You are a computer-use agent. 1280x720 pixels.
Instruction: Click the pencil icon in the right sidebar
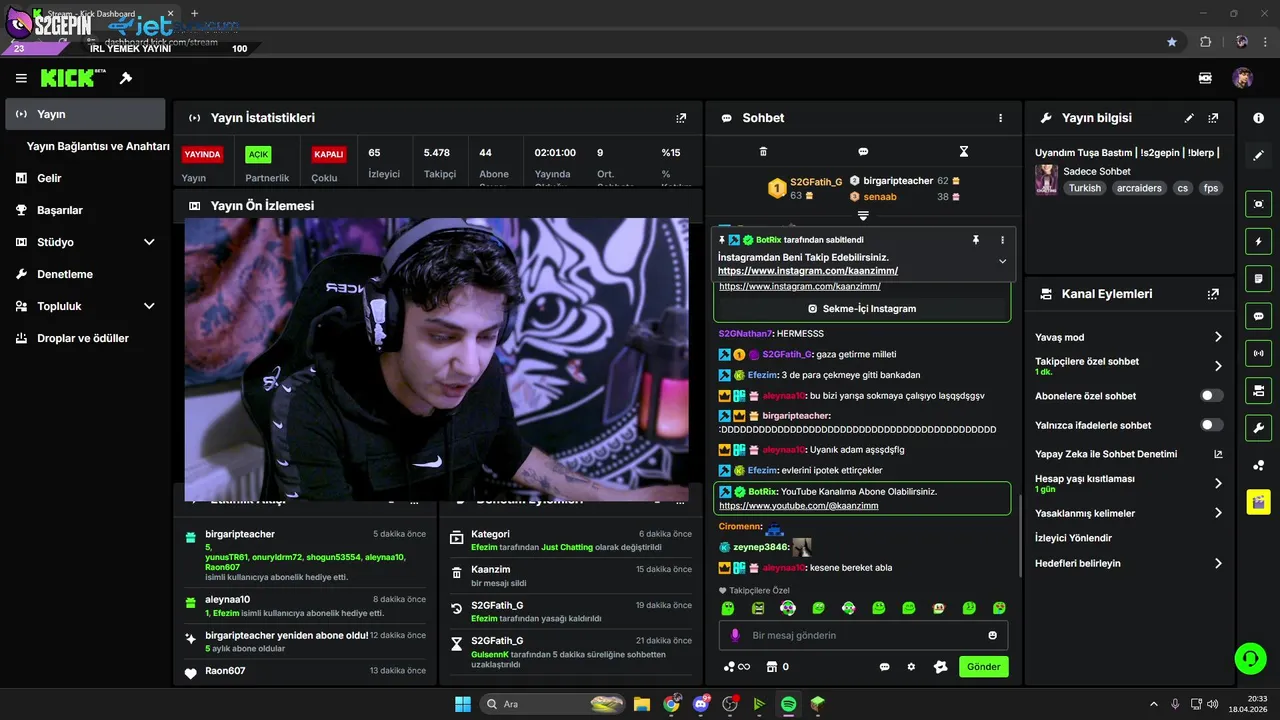[x=1258, y=156]
